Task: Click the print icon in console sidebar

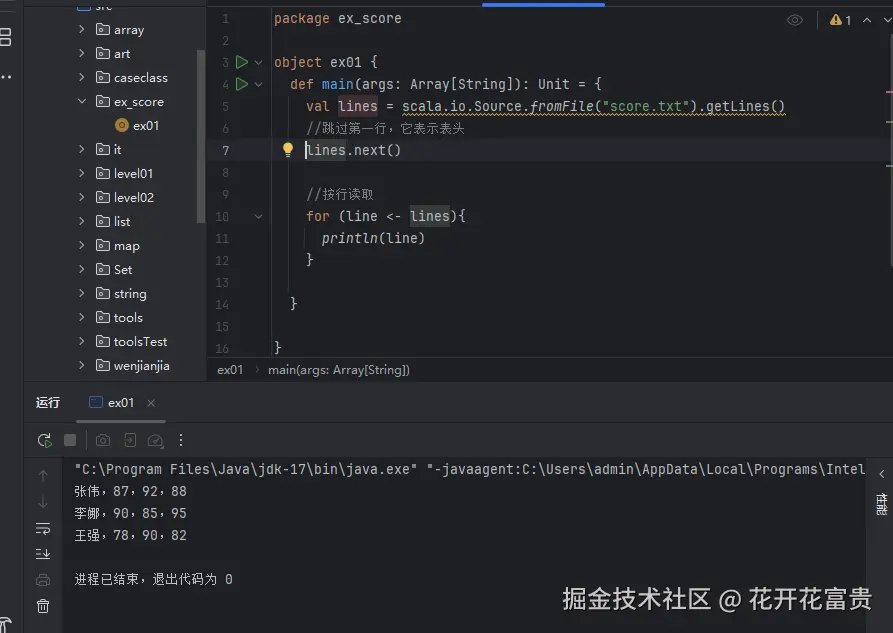Action: 43,580
